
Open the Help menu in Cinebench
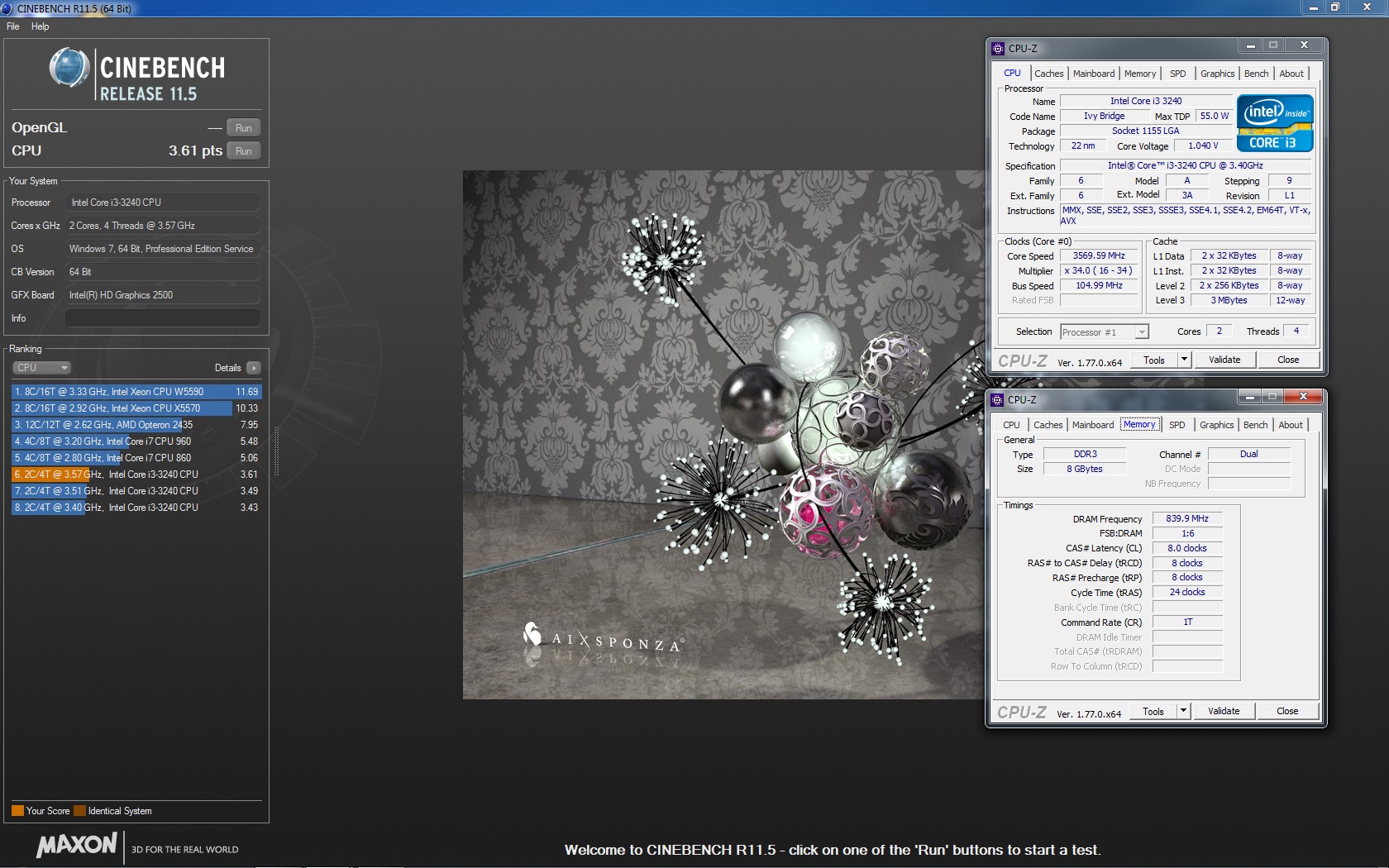pos(40,26)
